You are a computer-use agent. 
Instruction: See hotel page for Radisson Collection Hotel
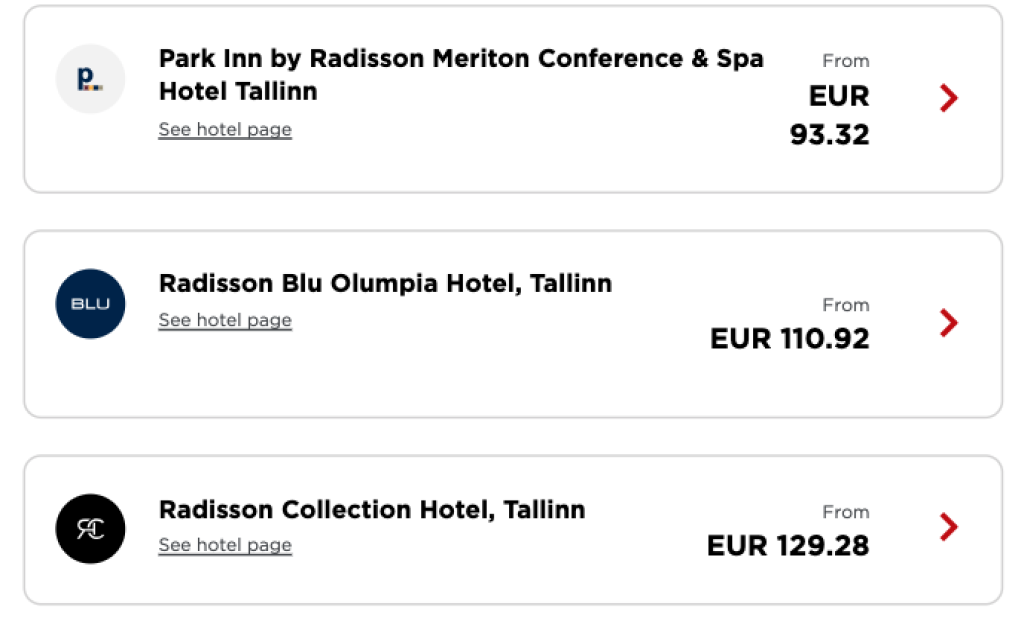coord(225,546)
